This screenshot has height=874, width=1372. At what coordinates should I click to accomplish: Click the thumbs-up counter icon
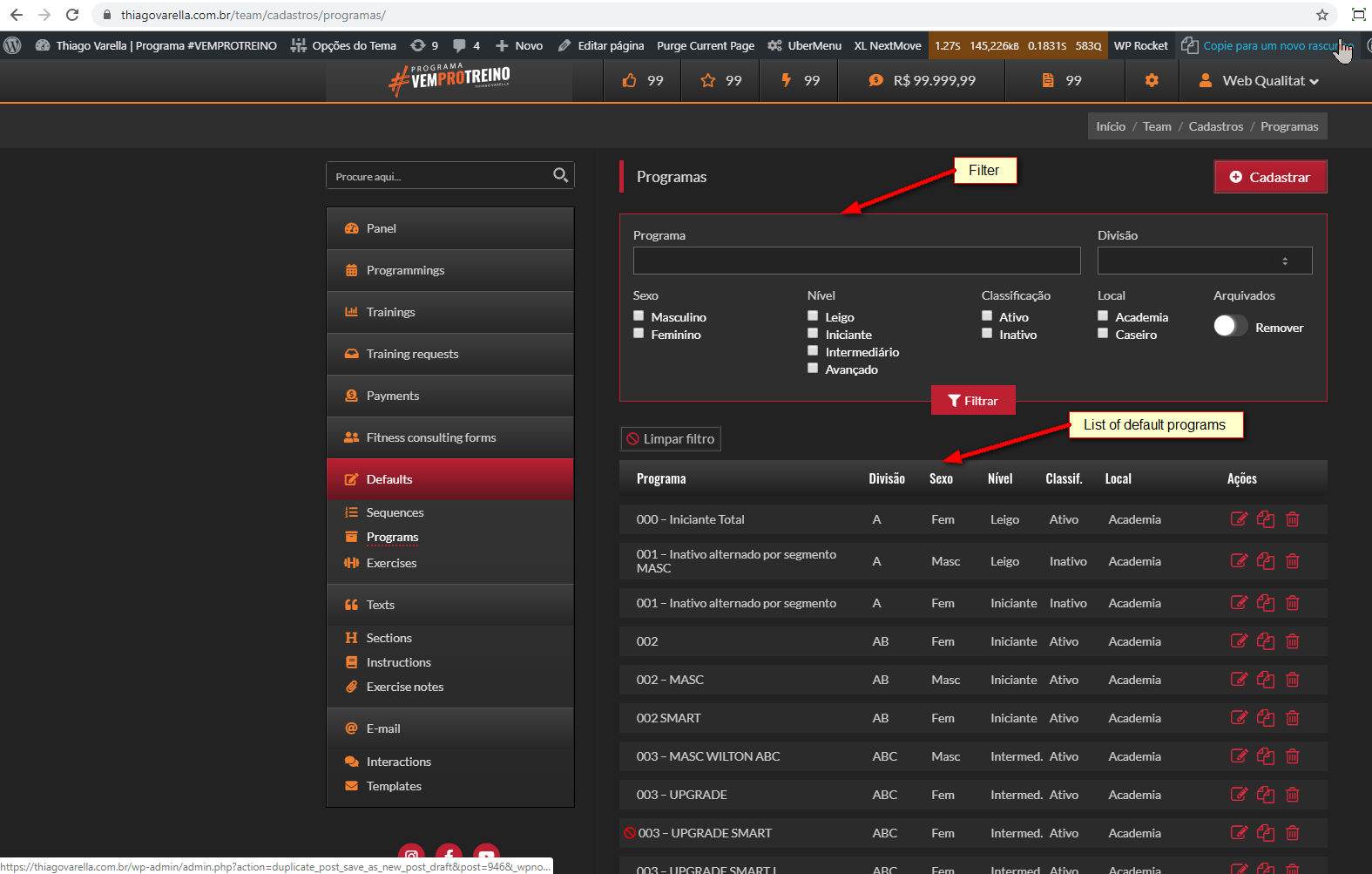(x=629, y=80)
